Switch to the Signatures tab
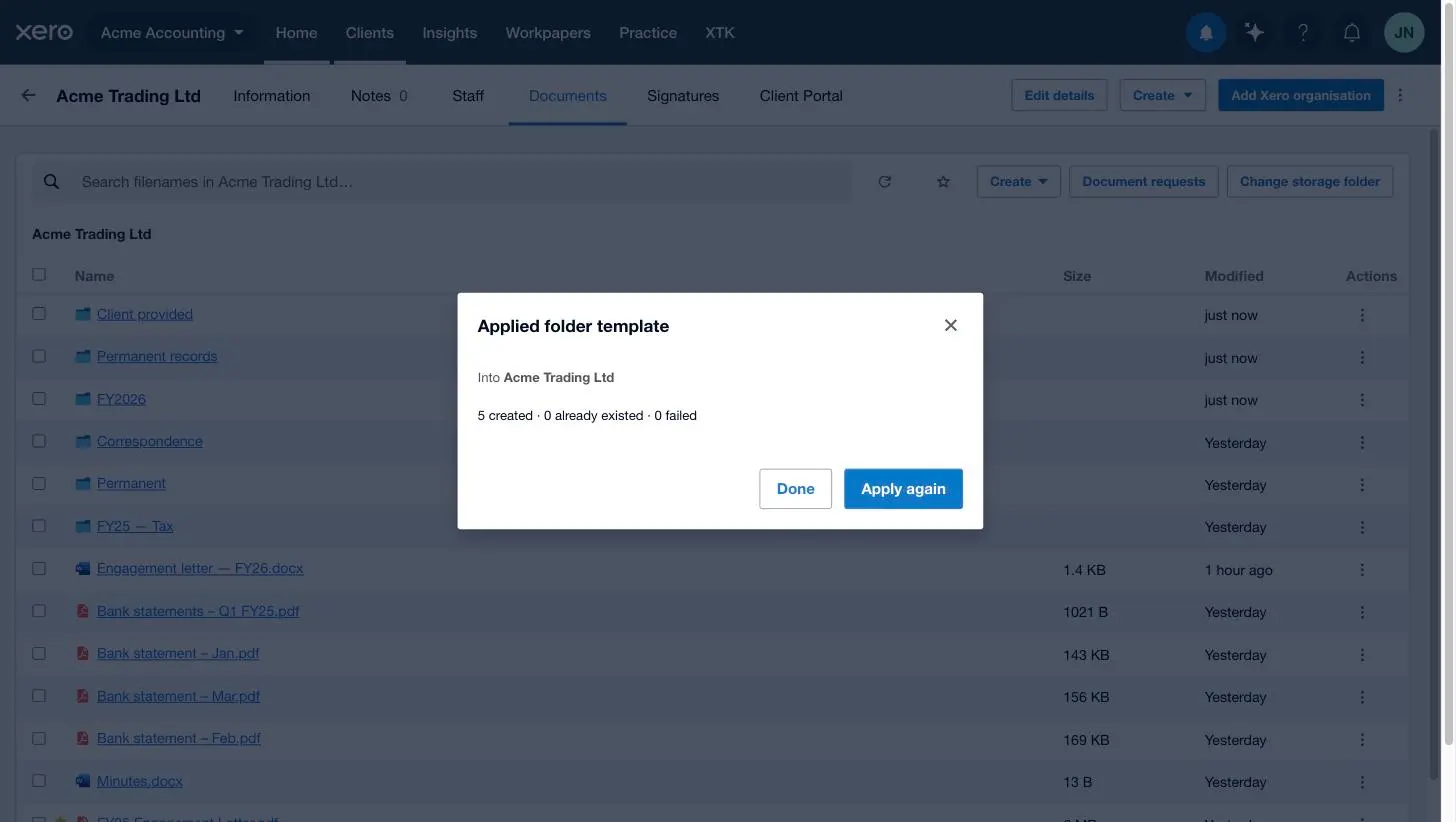This screenshot has height=822, width=1456. 683,96
